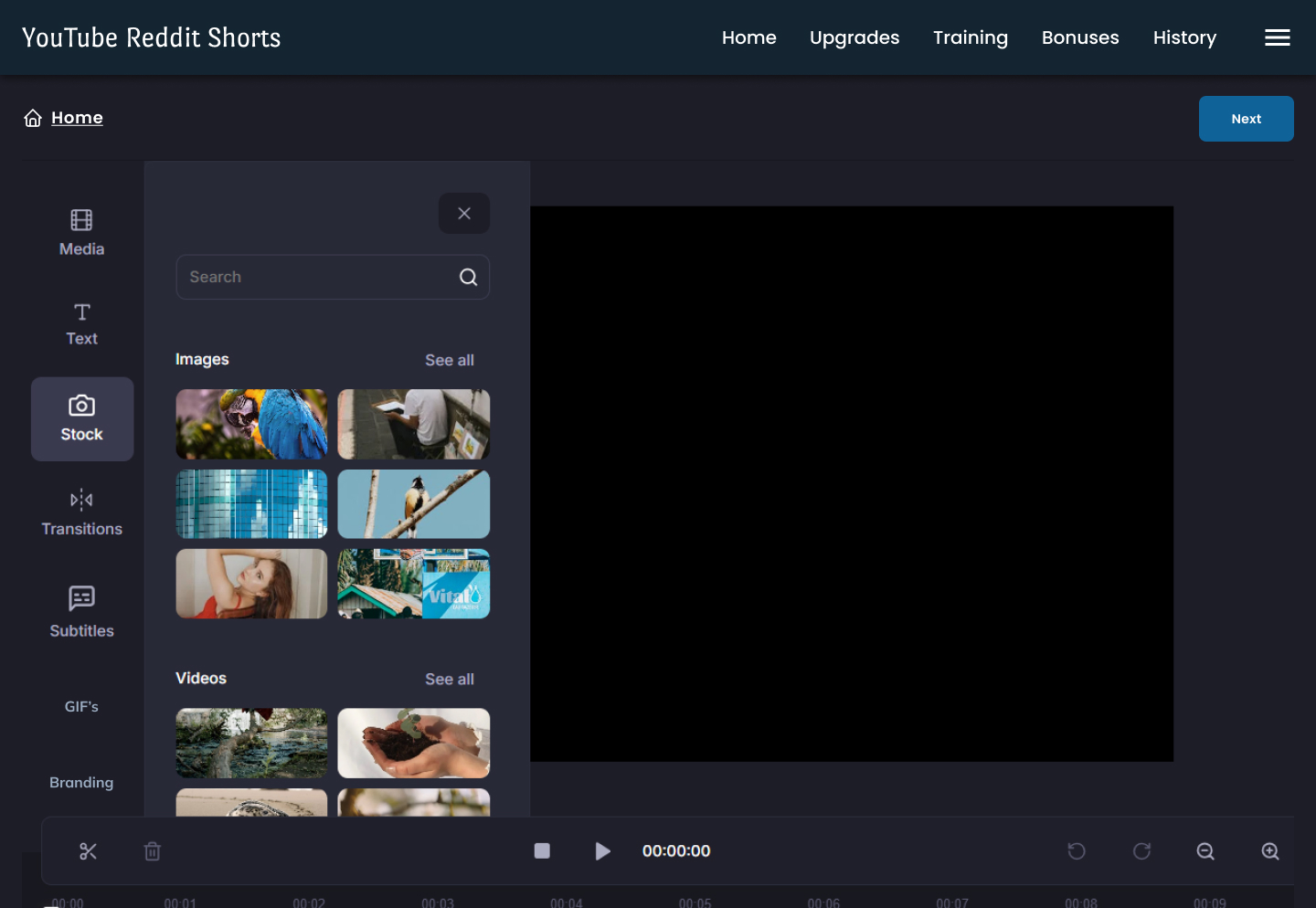This screenshot has width=1316, height=908.
Task: Zoom in the timeline
Action: coord(1270,851)
